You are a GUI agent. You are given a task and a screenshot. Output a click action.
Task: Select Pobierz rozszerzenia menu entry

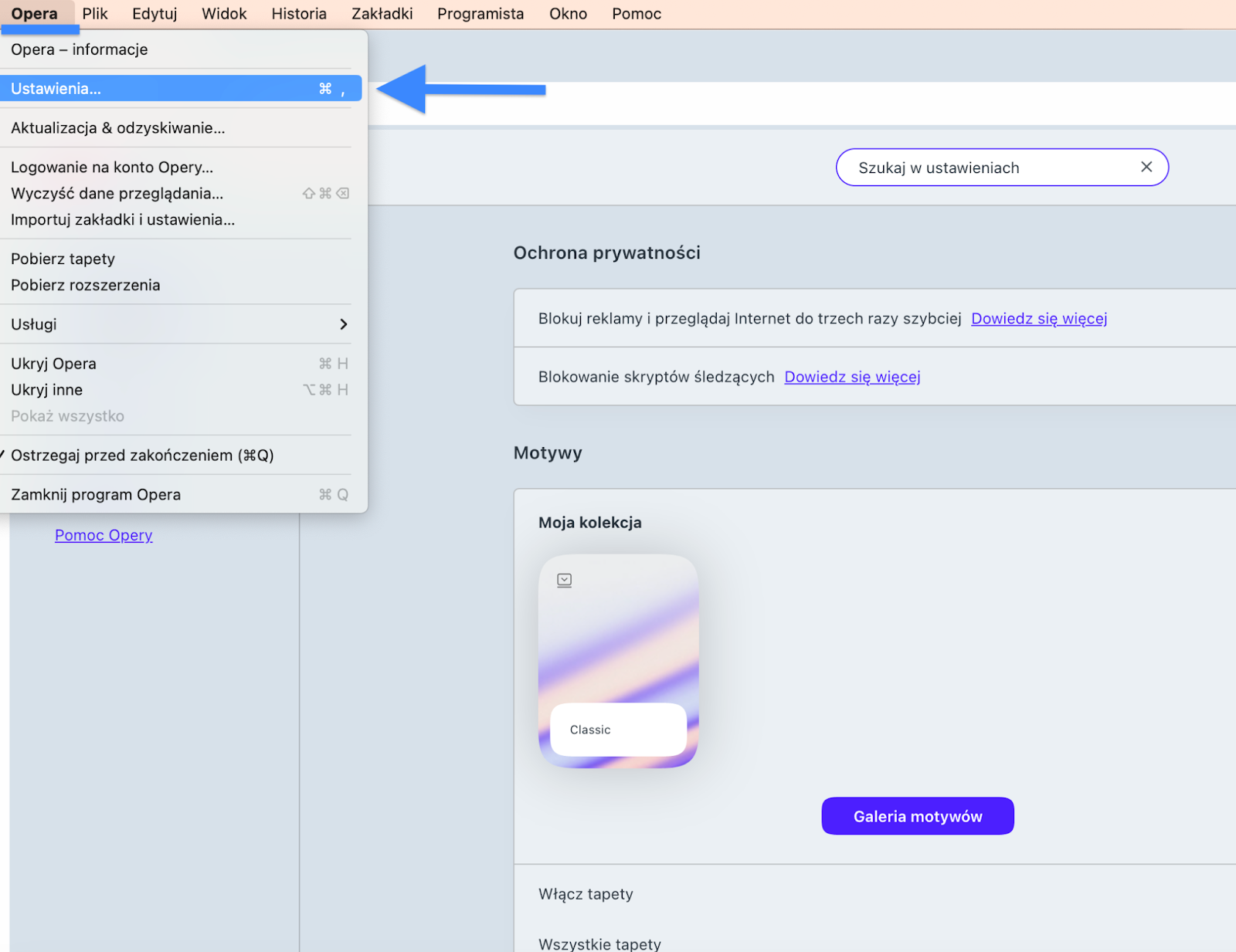click(x=181, y=286)
